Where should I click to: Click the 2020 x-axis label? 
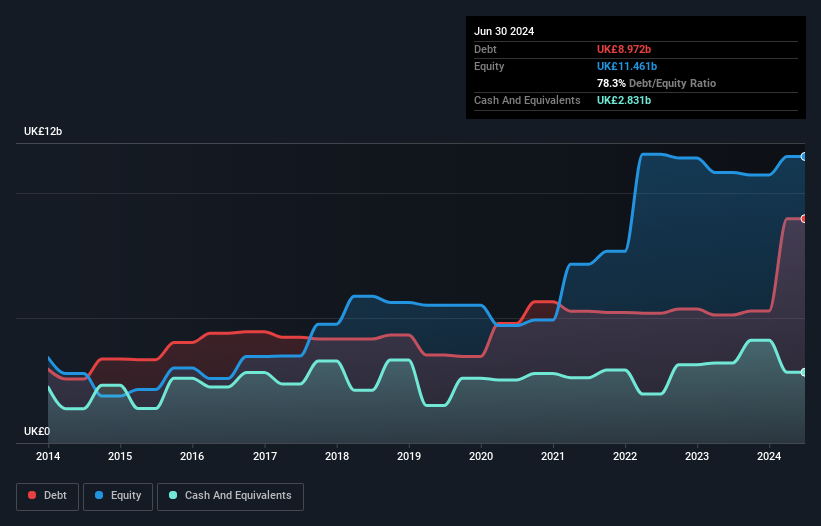(481, 456)
